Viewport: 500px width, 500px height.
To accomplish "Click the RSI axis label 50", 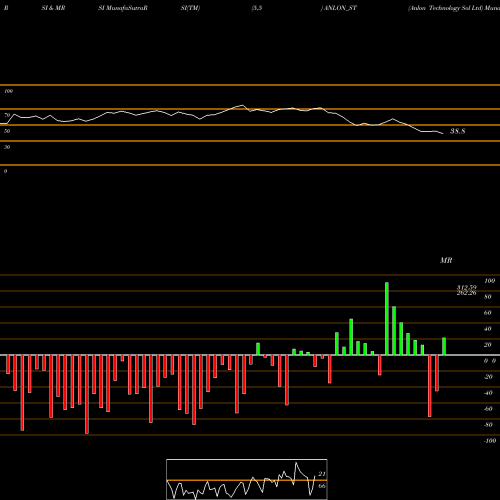I will pos(7,131).
